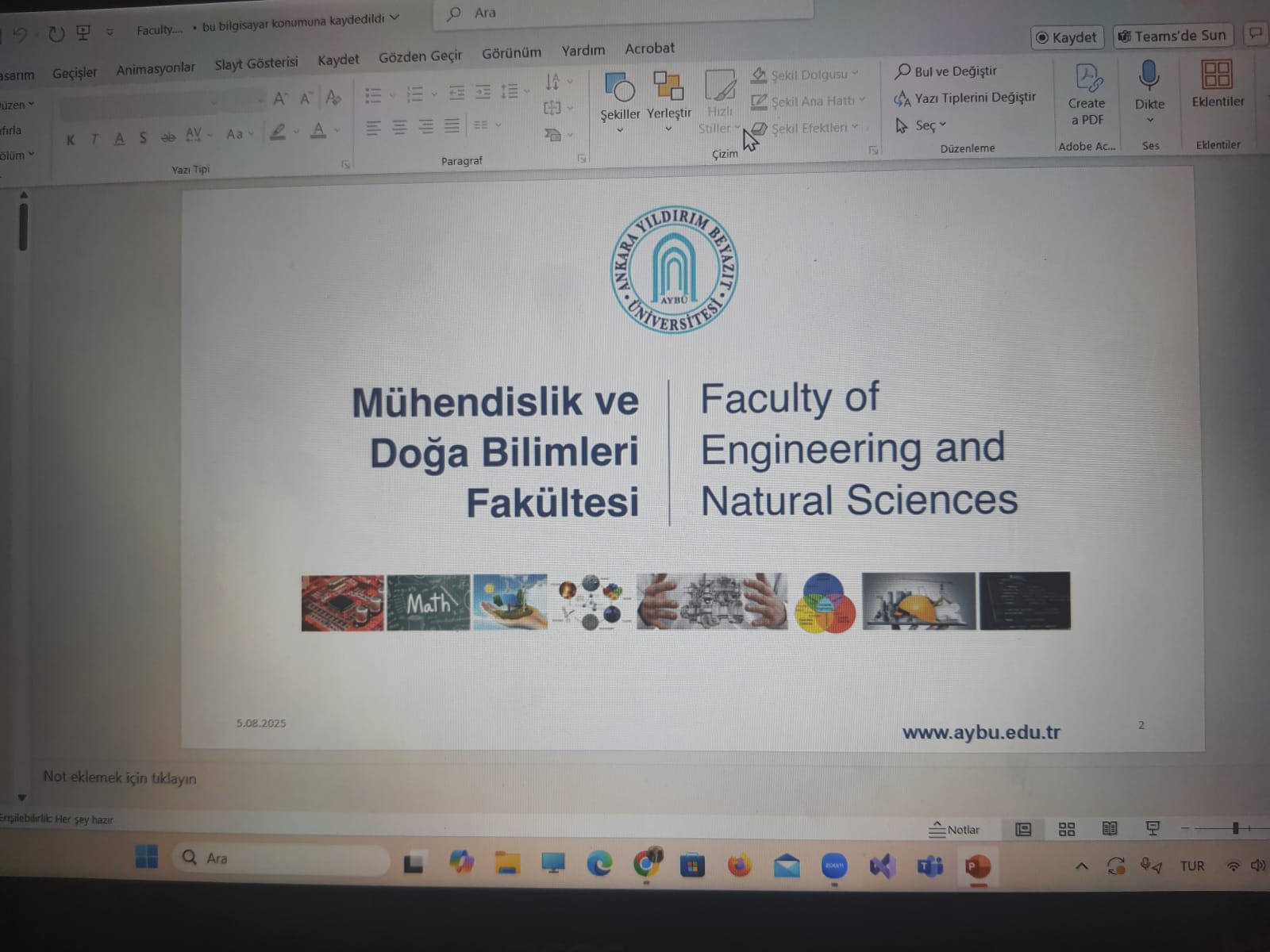Open reading view from status bar
This screenshot has width=1270, height=952.
pyautogui.click(x=1110, y=829)
